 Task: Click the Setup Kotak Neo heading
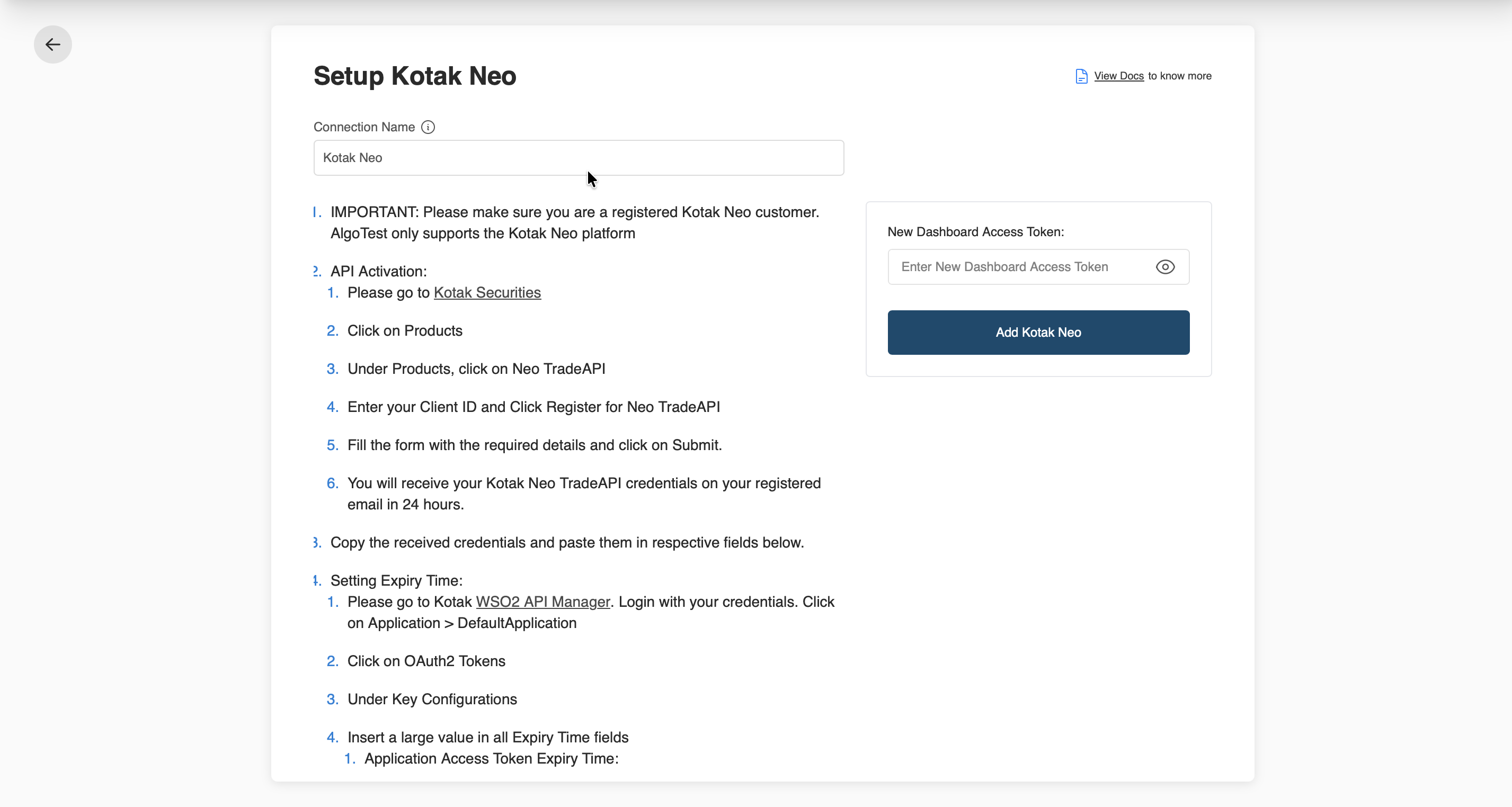coord(414,76)
